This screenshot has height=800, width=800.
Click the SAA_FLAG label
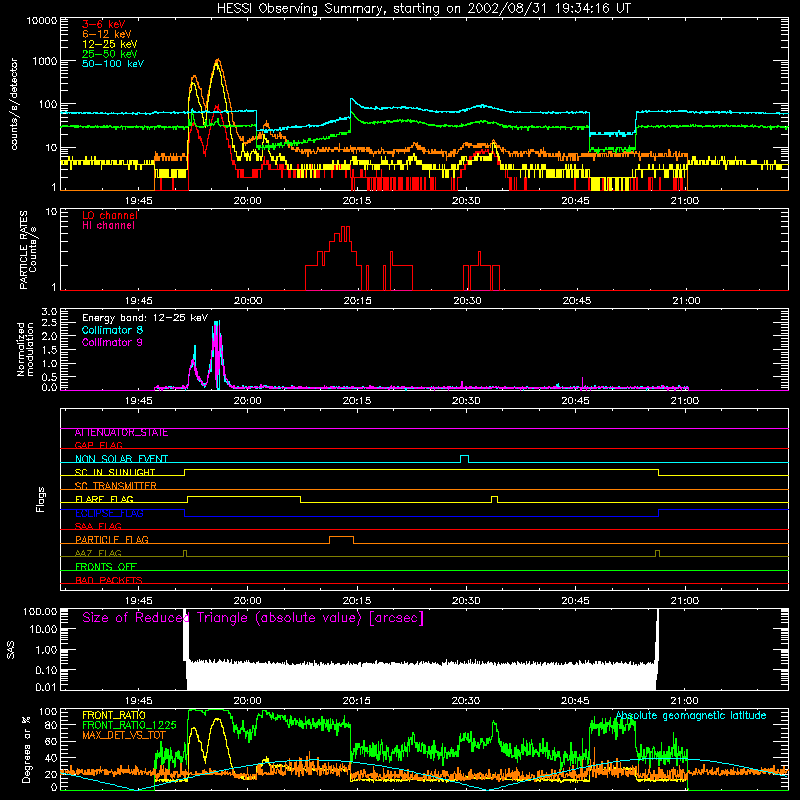[98, 526]
